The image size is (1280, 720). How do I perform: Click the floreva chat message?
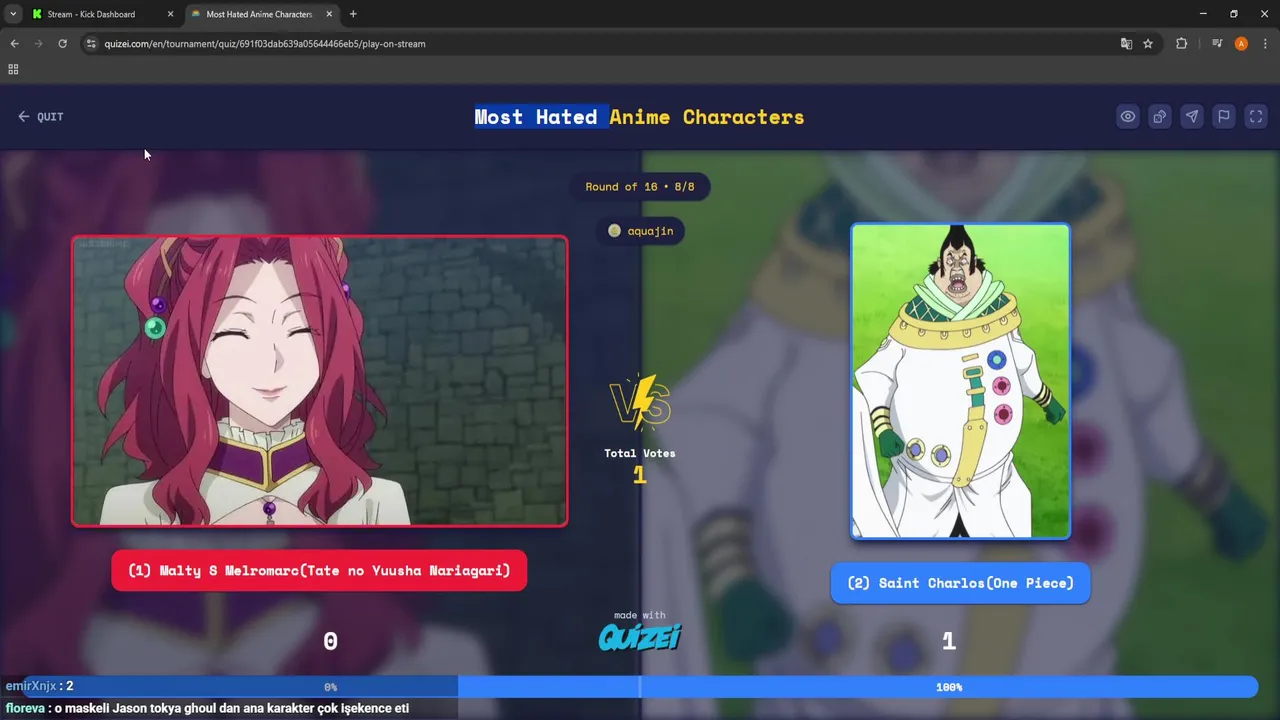tap(207, 708)
